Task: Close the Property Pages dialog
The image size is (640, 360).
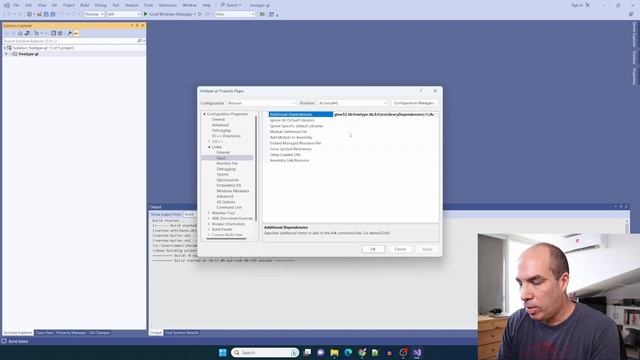Action: tap(435, 91)
